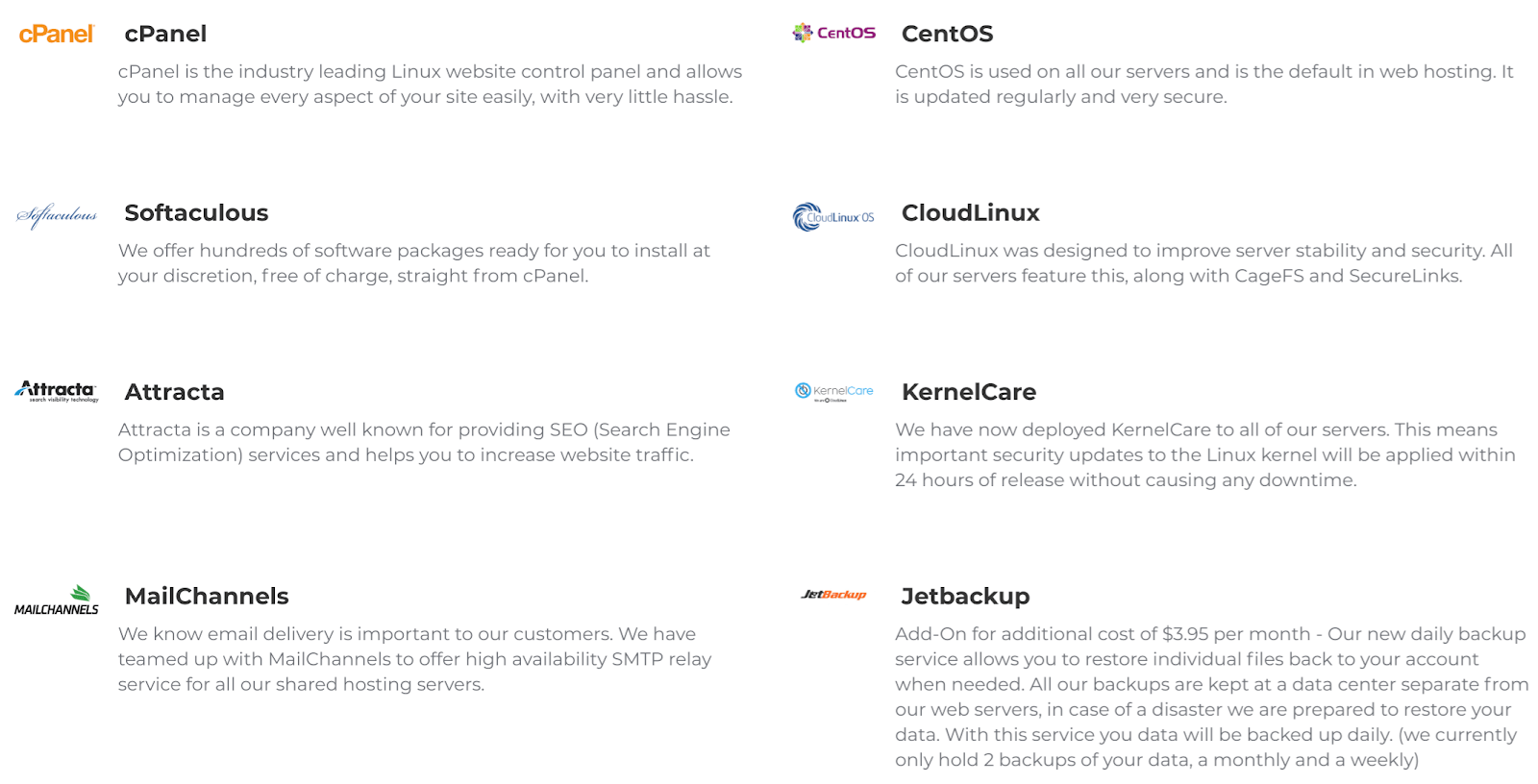Click the Jetbackup heading

click(965, 597)
